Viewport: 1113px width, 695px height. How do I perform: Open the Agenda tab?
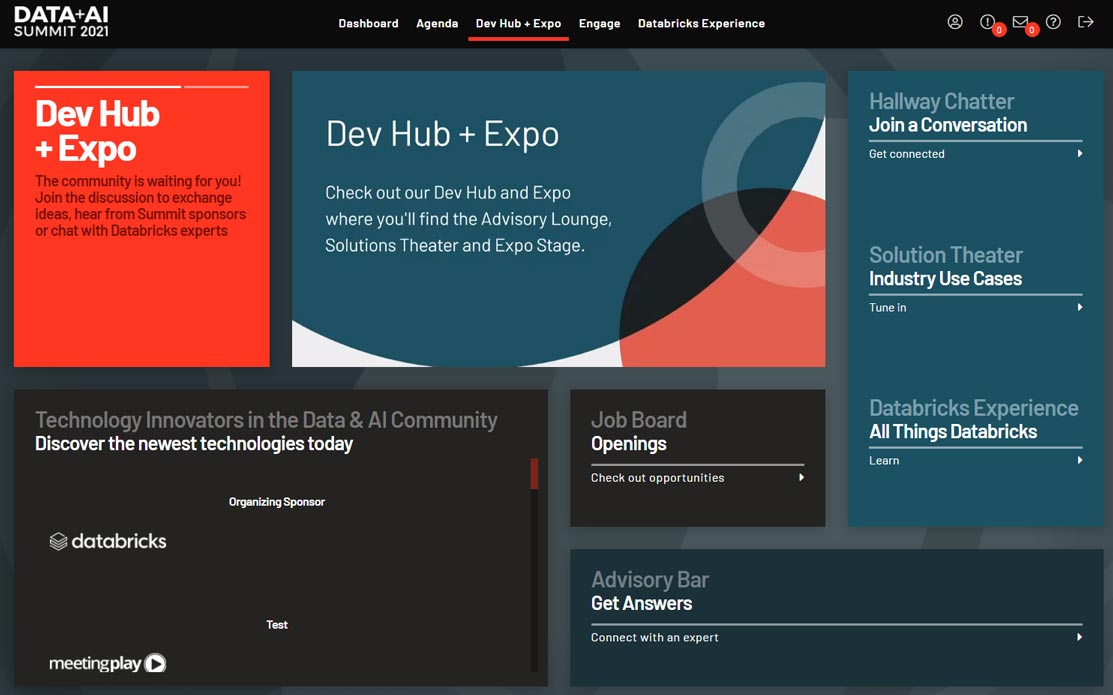pyautogui.click(x=437, y=23)
